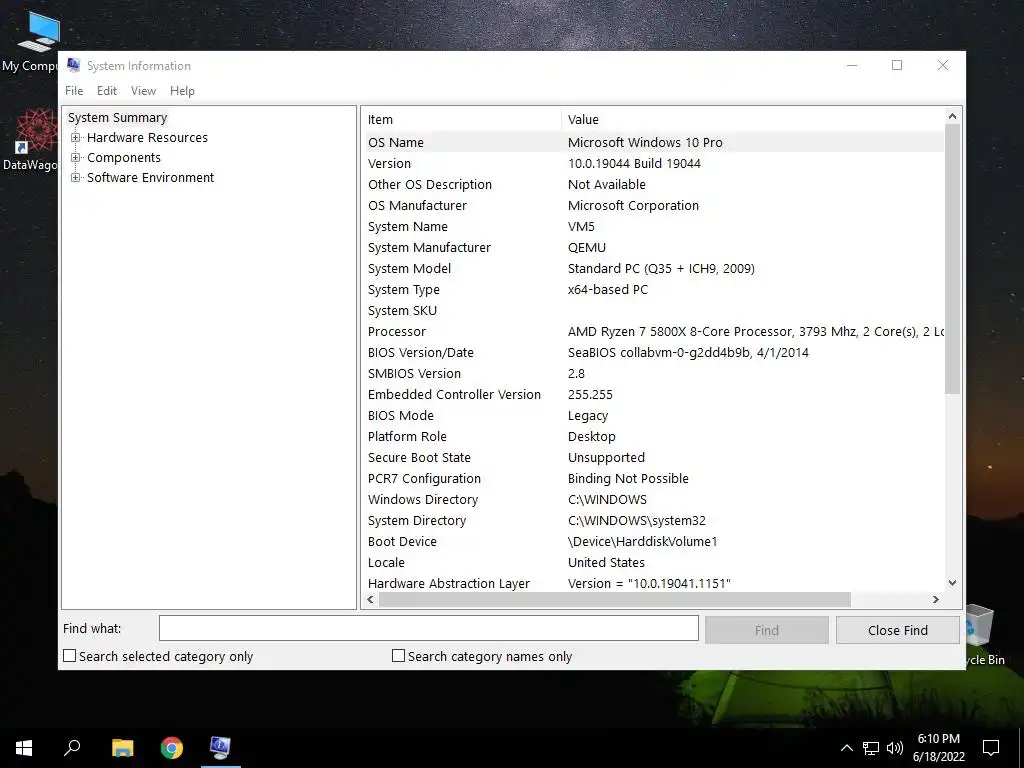Screen dimensions: 1024x768
Task: Click System Information title bar icon
Action: 74,65
